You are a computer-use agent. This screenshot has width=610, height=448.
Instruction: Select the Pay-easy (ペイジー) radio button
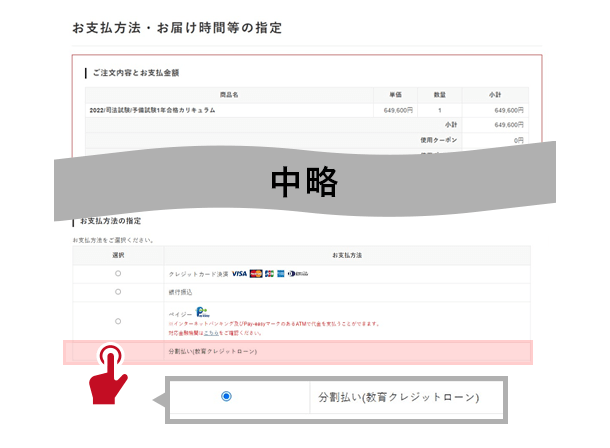click(118, 321)
